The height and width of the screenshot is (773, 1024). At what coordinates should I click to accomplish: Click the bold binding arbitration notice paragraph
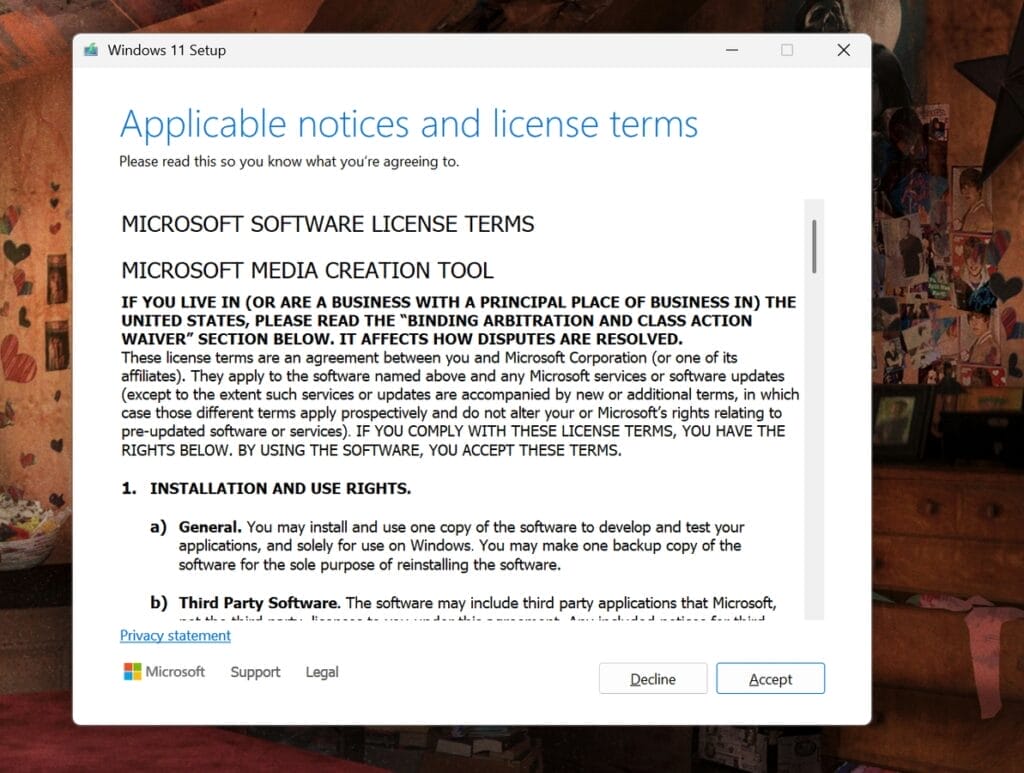click(458, 320)
